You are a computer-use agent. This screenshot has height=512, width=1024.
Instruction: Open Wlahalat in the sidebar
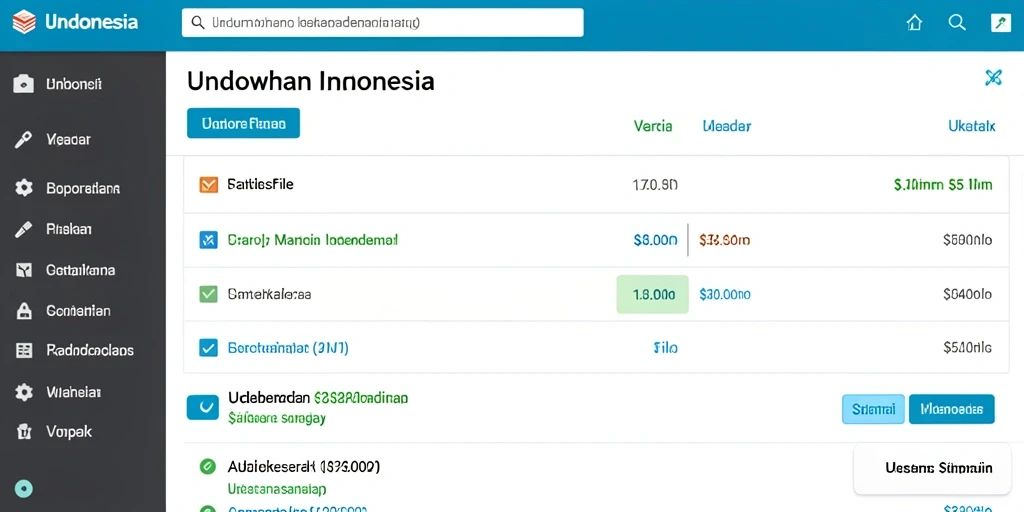coord(74,392)
